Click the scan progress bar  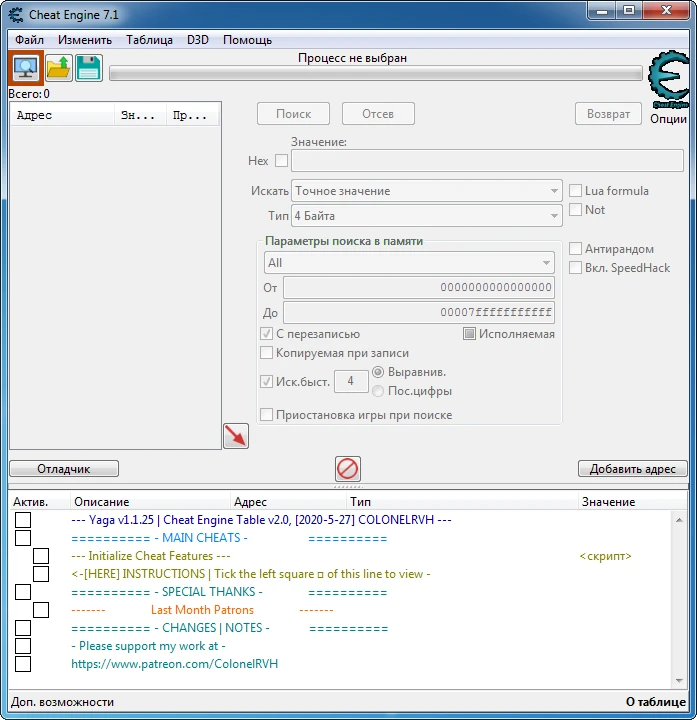(376, 73)
